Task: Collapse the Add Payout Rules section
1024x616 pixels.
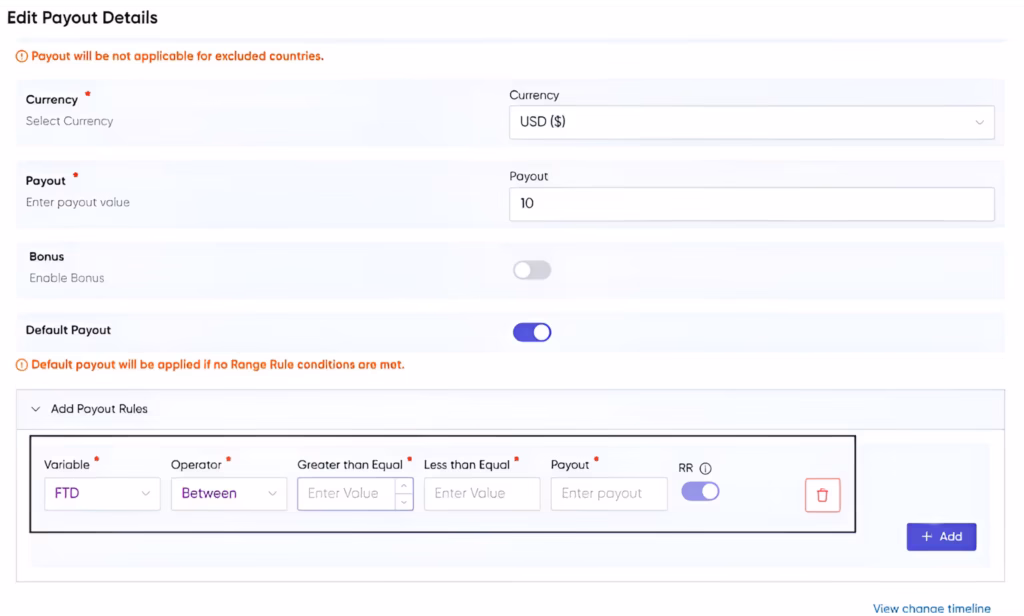Action: (x=36, y=409)
